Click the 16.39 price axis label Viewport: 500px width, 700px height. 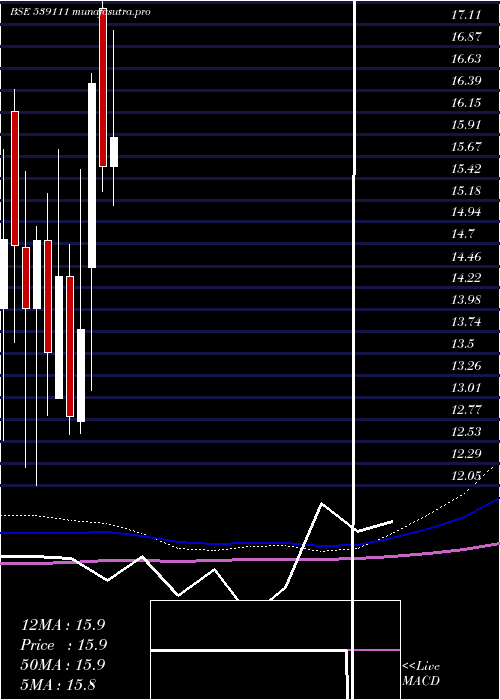coord(466,81)
